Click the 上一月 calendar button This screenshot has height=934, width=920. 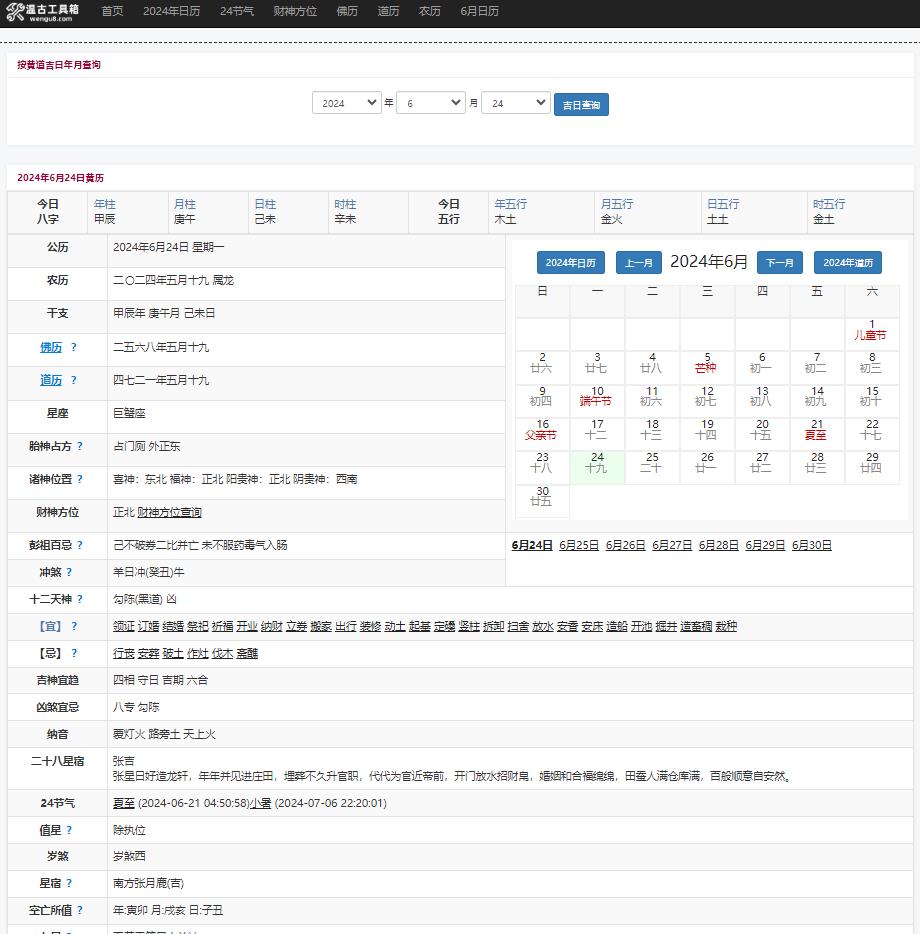point(638,263)
